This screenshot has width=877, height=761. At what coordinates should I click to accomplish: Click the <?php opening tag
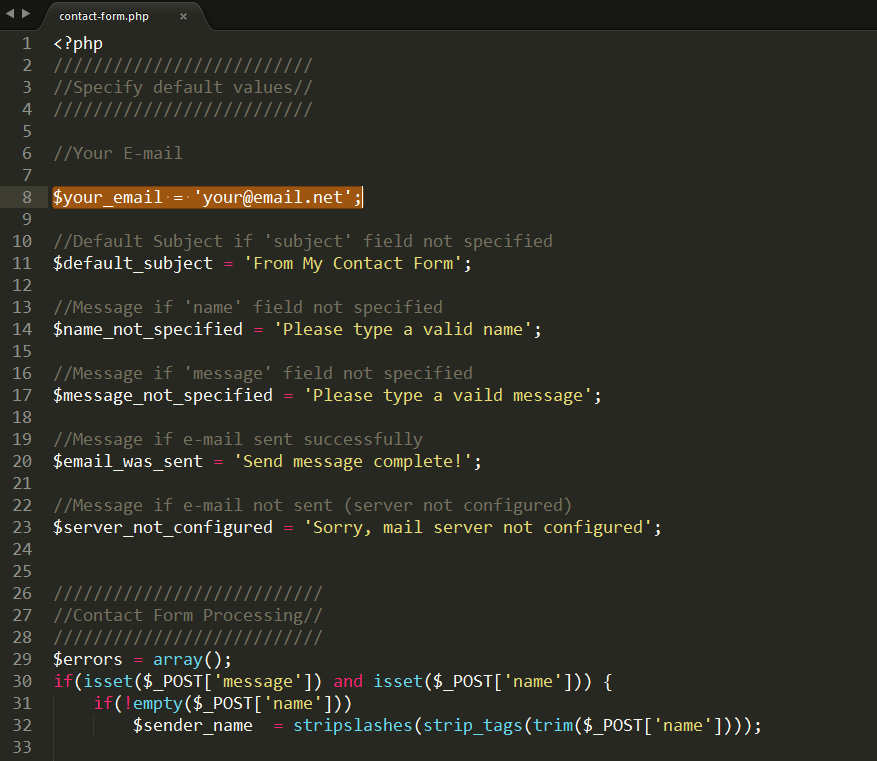78,43
